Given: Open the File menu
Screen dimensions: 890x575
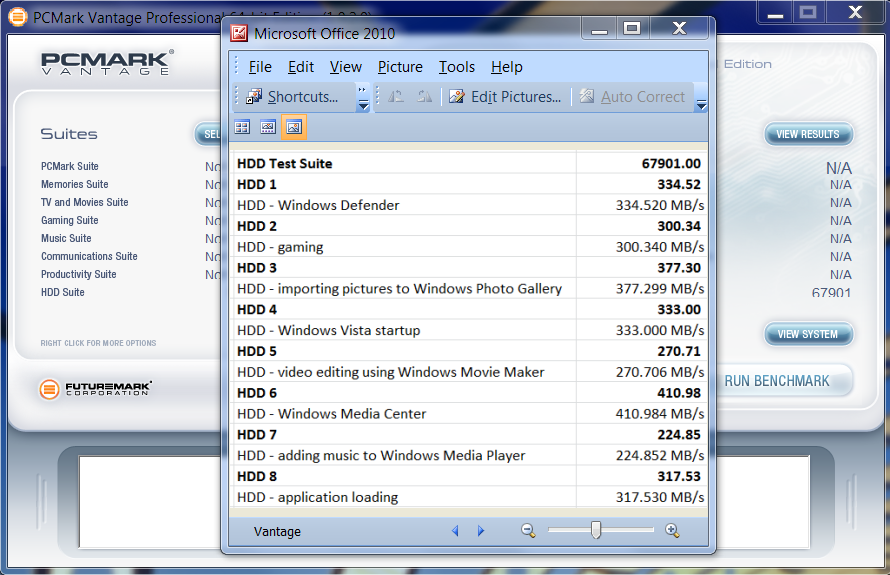Looking at the screenshot, I should click(x=260, y=67).
